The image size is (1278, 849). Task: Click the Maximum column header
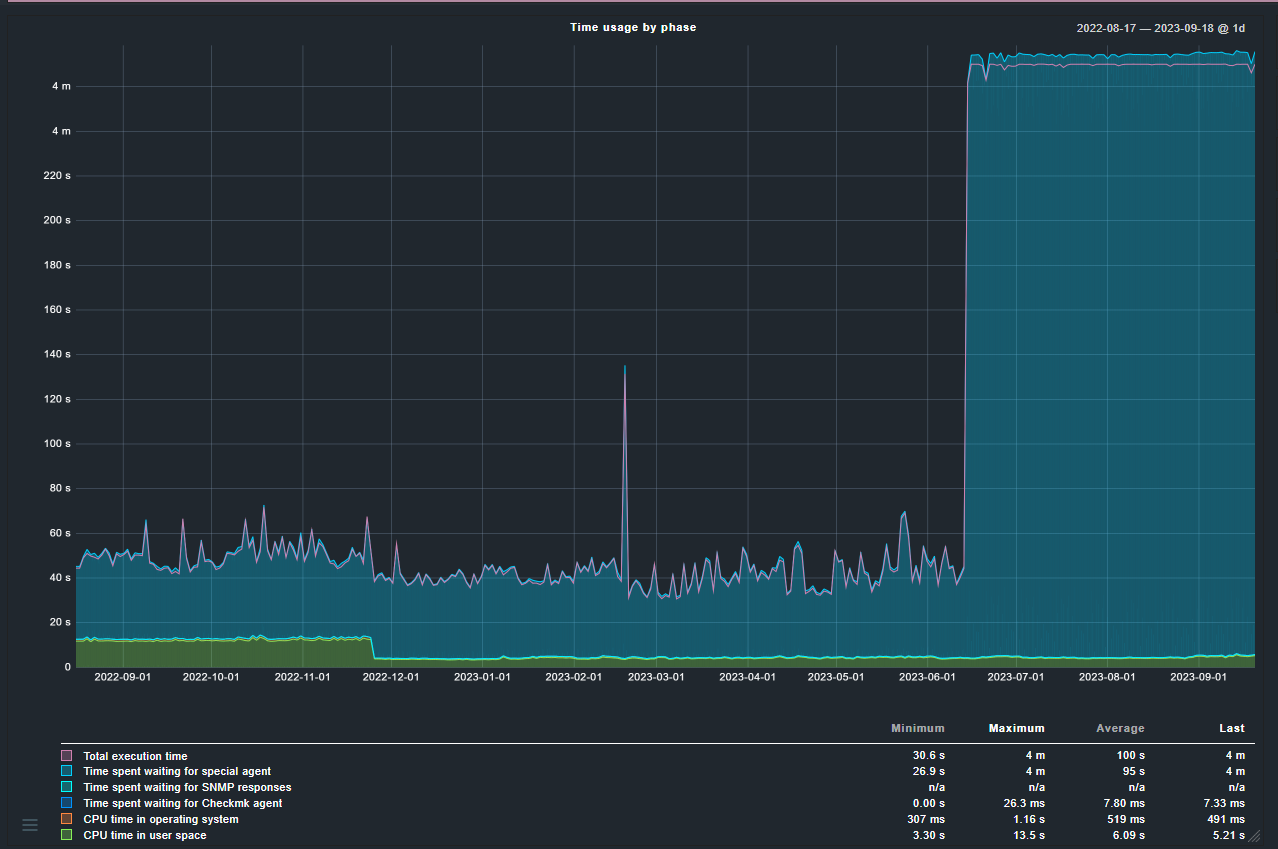(1016, 728)
